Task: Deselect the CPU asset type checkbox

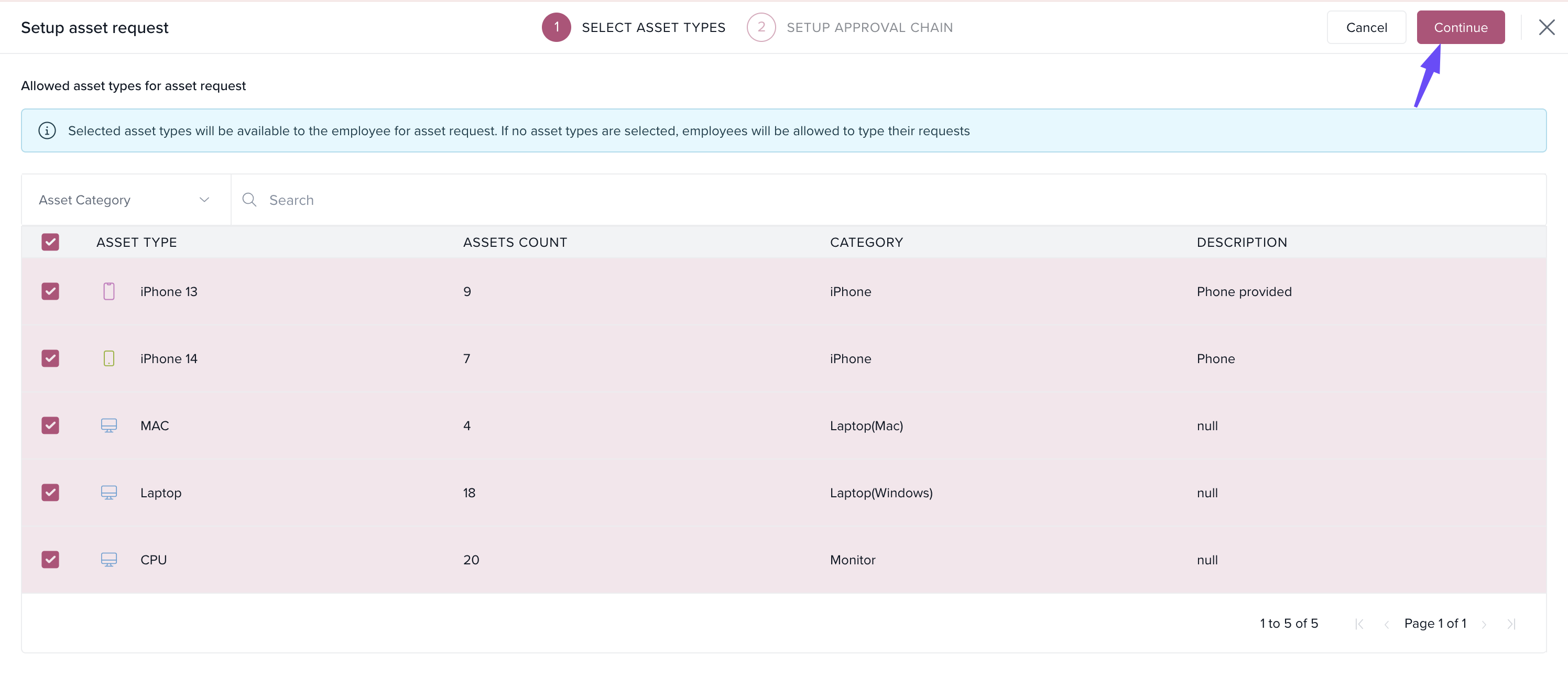Action: point(50,560)
